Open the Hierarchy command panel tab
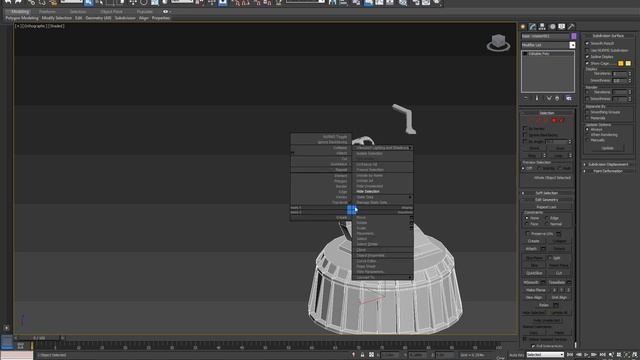The image size is (640, 360). click(x=542, y=27)
